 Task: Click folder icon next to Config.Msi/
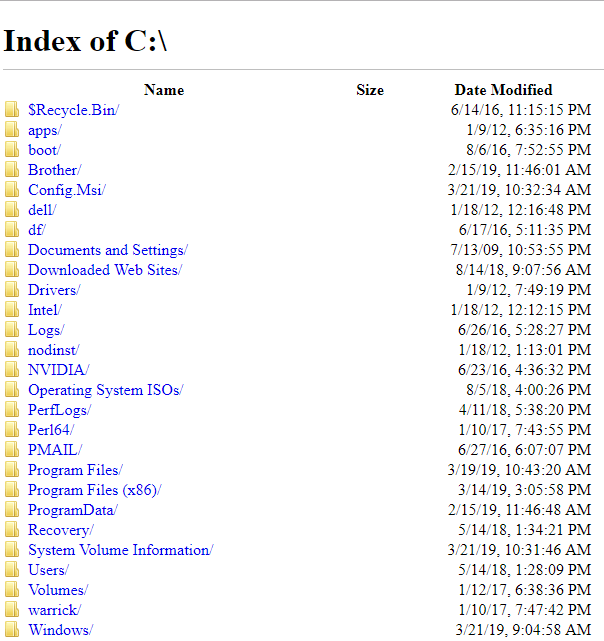[x=12, y=190]
